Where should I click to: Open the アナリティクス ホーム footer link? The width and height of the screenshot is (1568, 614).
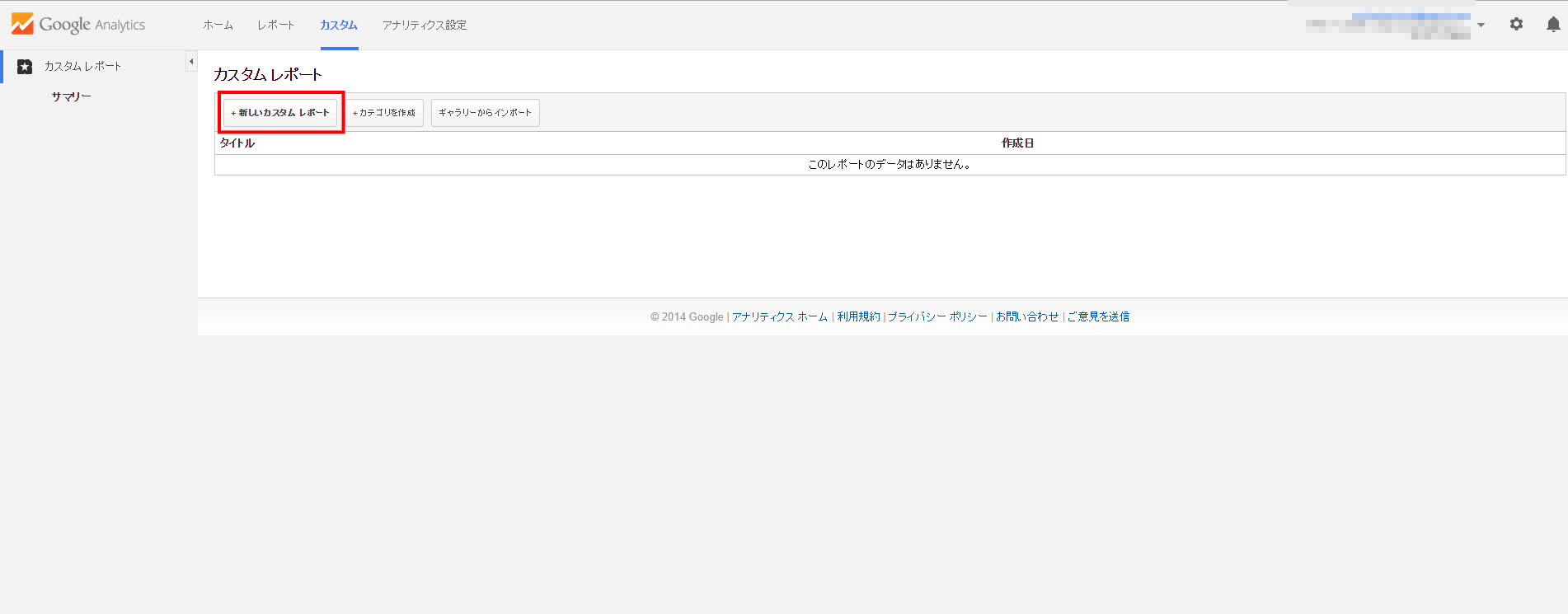pyautogui.click(x=779, y=317)
